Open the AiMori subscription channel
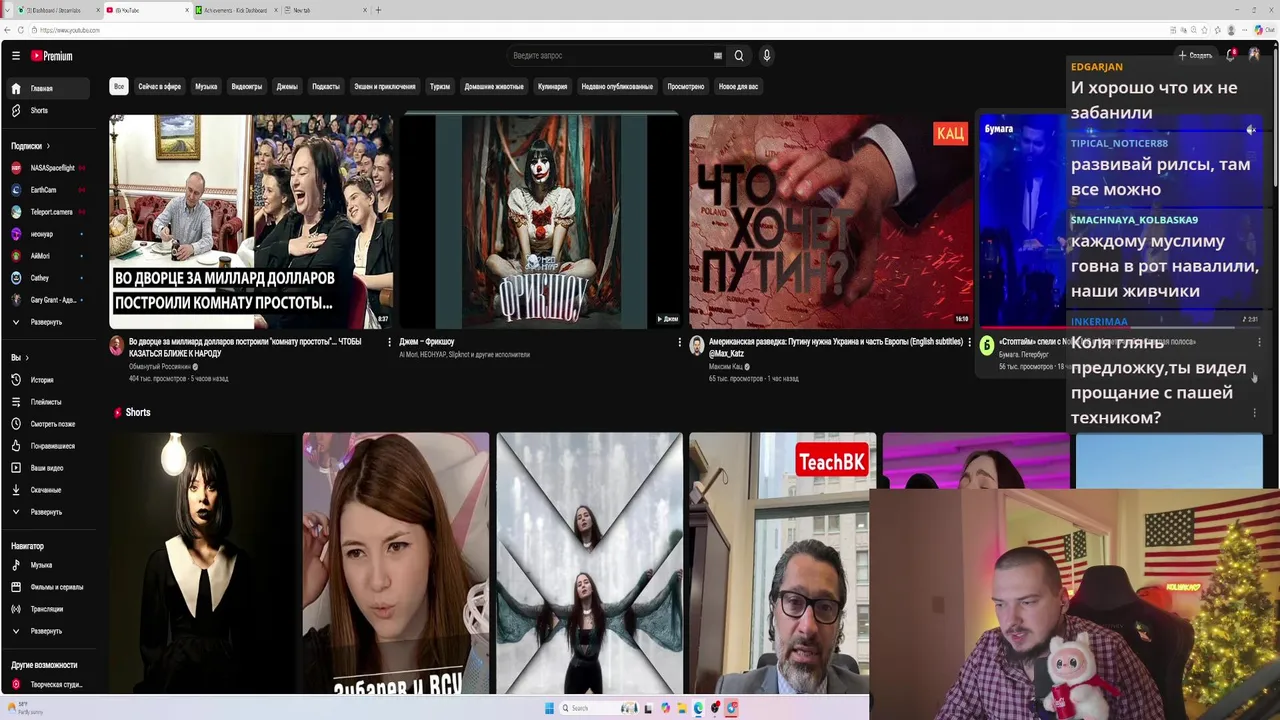The height and width of the screenshot is (720, 1280). click(x=46, y=256)
